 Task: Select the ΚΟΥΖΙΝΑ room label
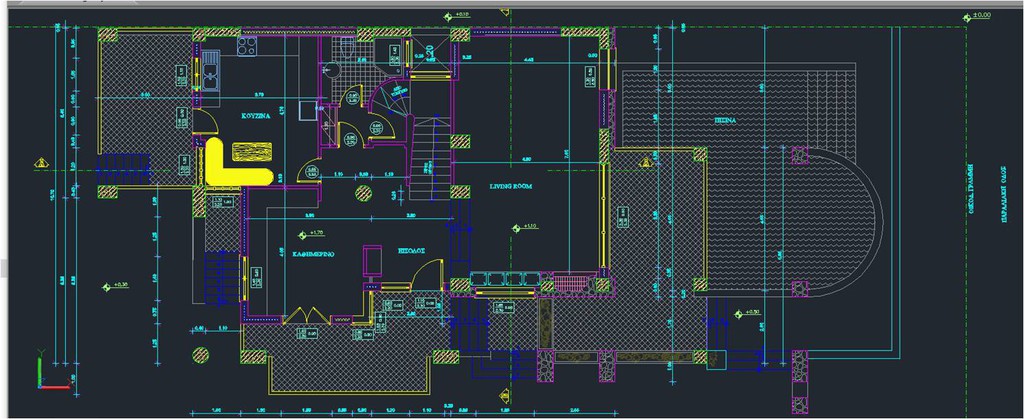256,115
